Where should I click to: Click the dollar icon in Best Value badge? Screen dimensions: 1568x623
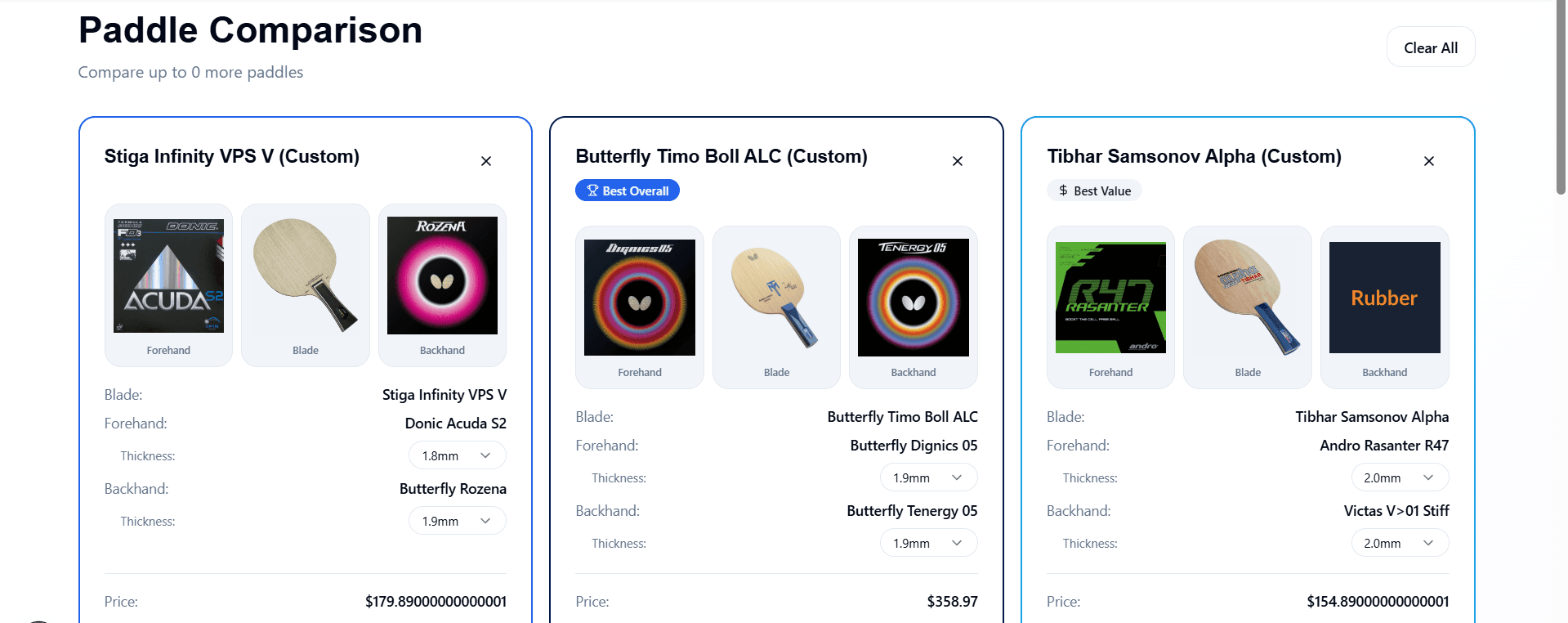click(1063, 190)
